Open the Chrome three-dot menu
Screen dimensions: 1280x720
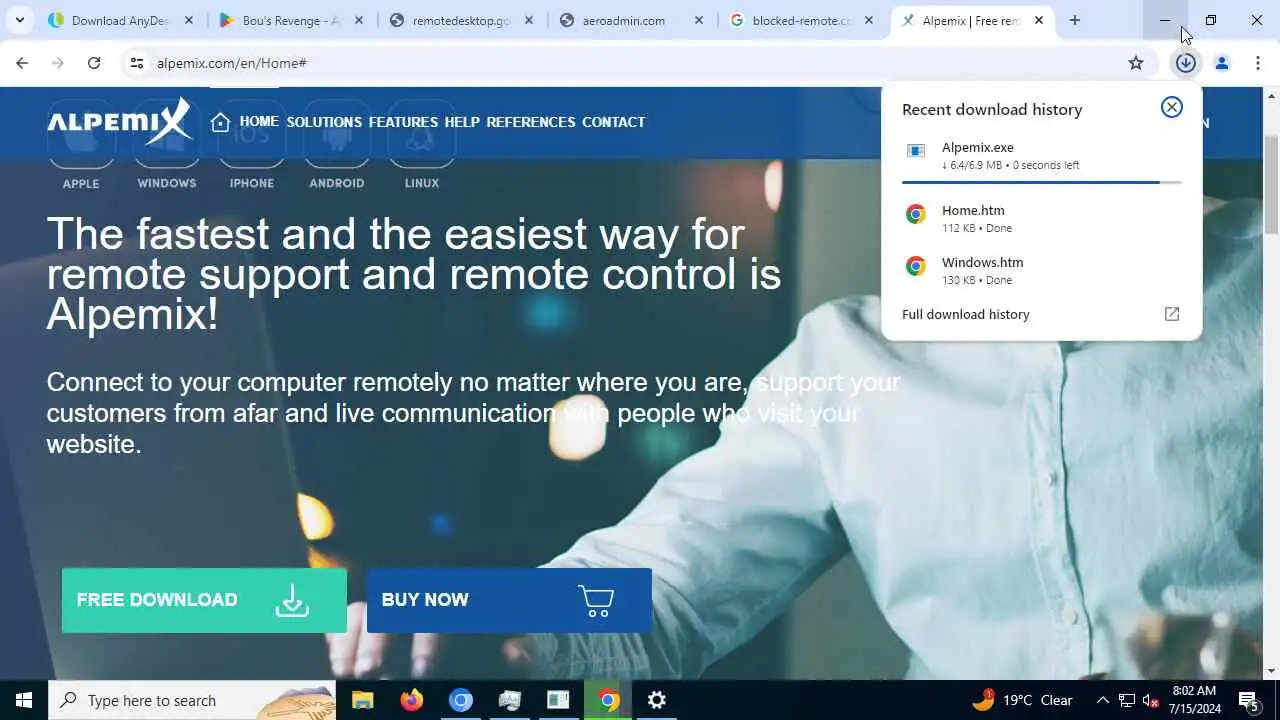1258,63
